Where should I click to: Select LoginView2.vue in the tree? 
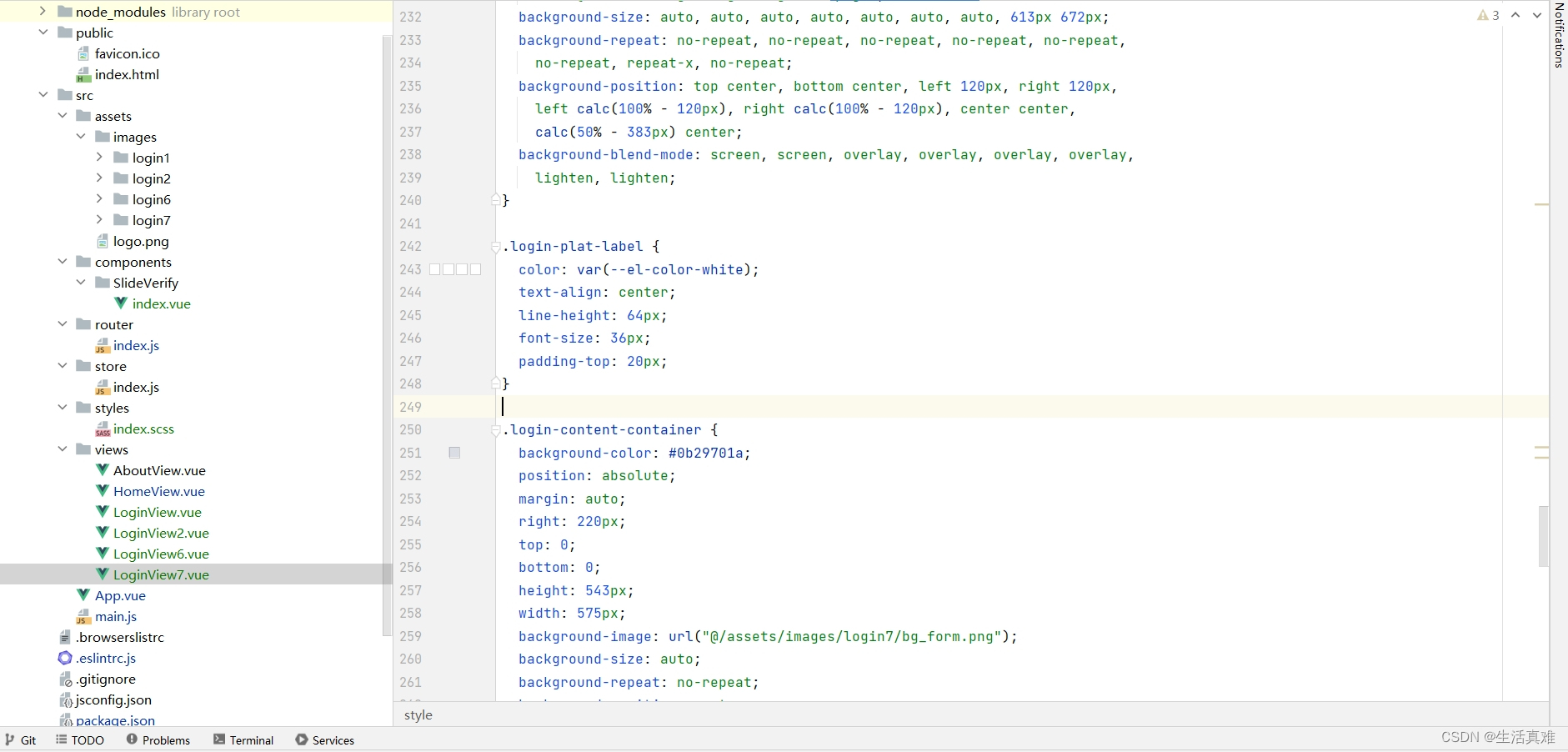click(161, 533)
